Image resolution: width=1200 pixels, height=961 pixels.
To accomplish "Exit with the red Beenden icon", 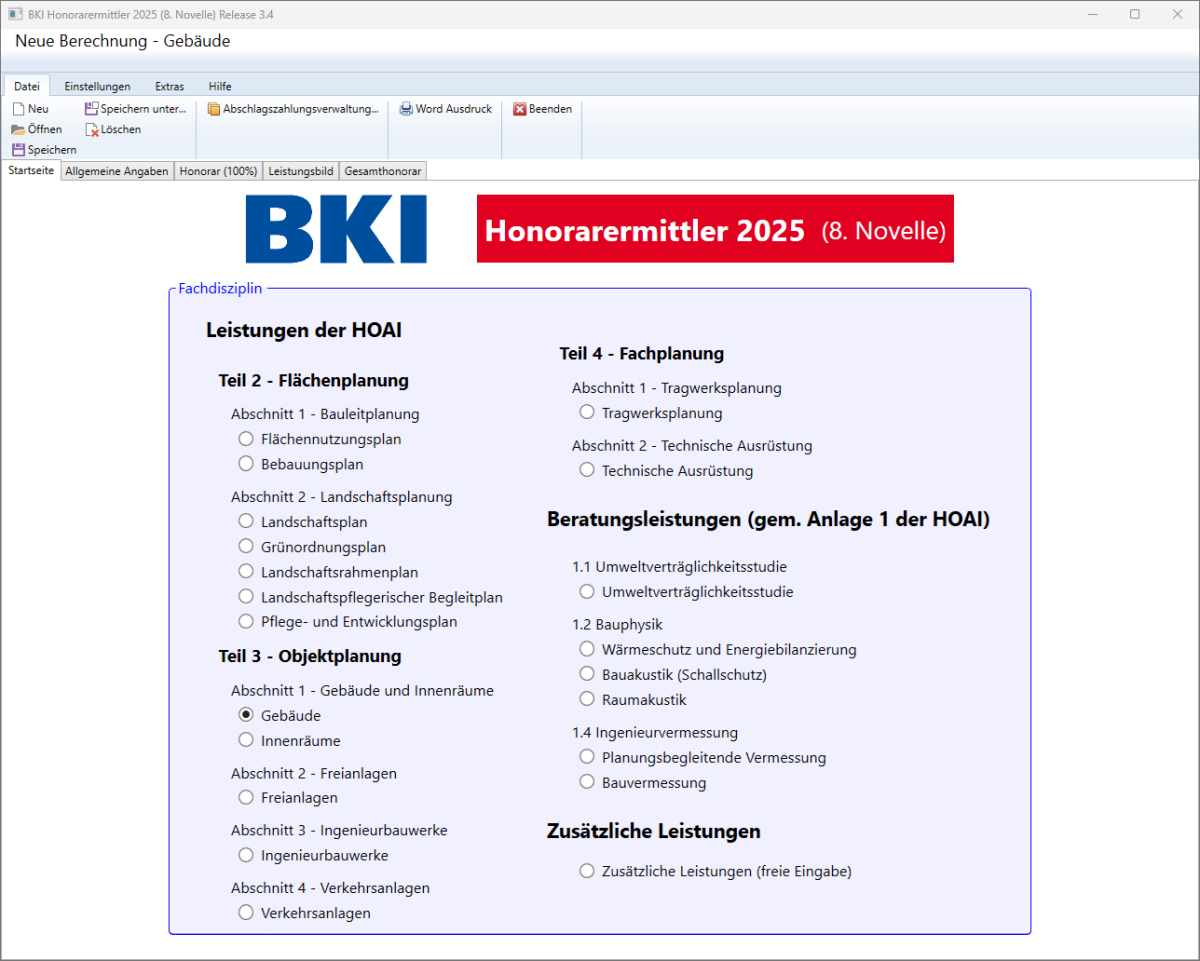I will (520, 109).
